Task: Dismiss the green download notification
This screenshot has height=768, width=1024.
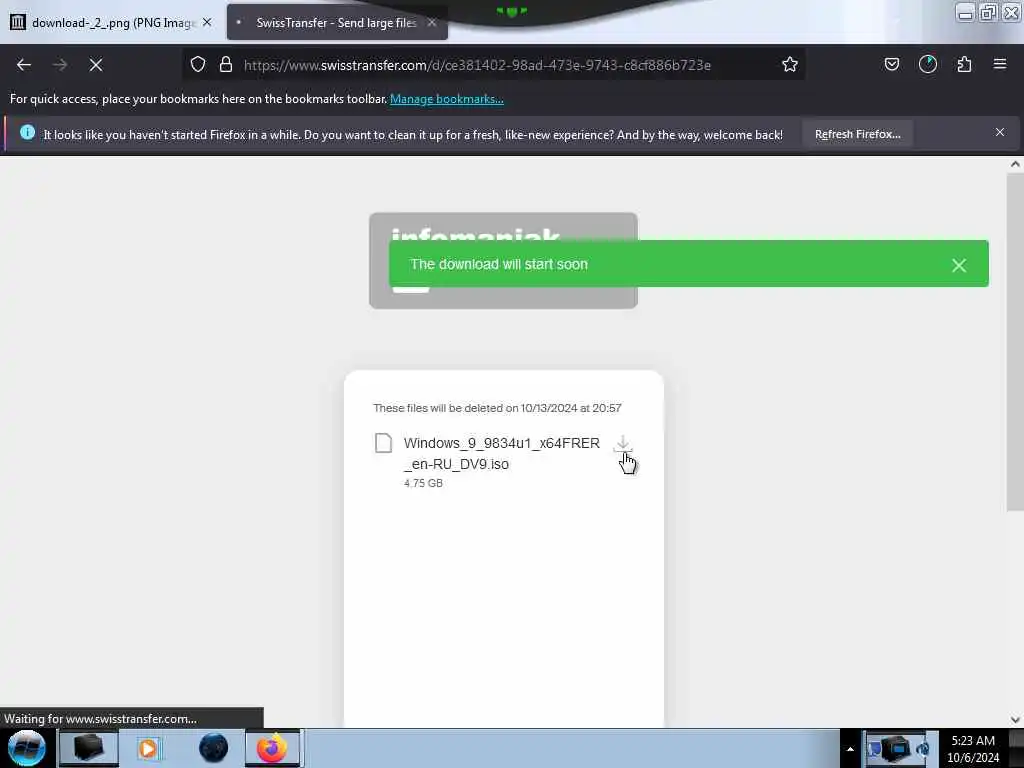Action: (959, 265)
